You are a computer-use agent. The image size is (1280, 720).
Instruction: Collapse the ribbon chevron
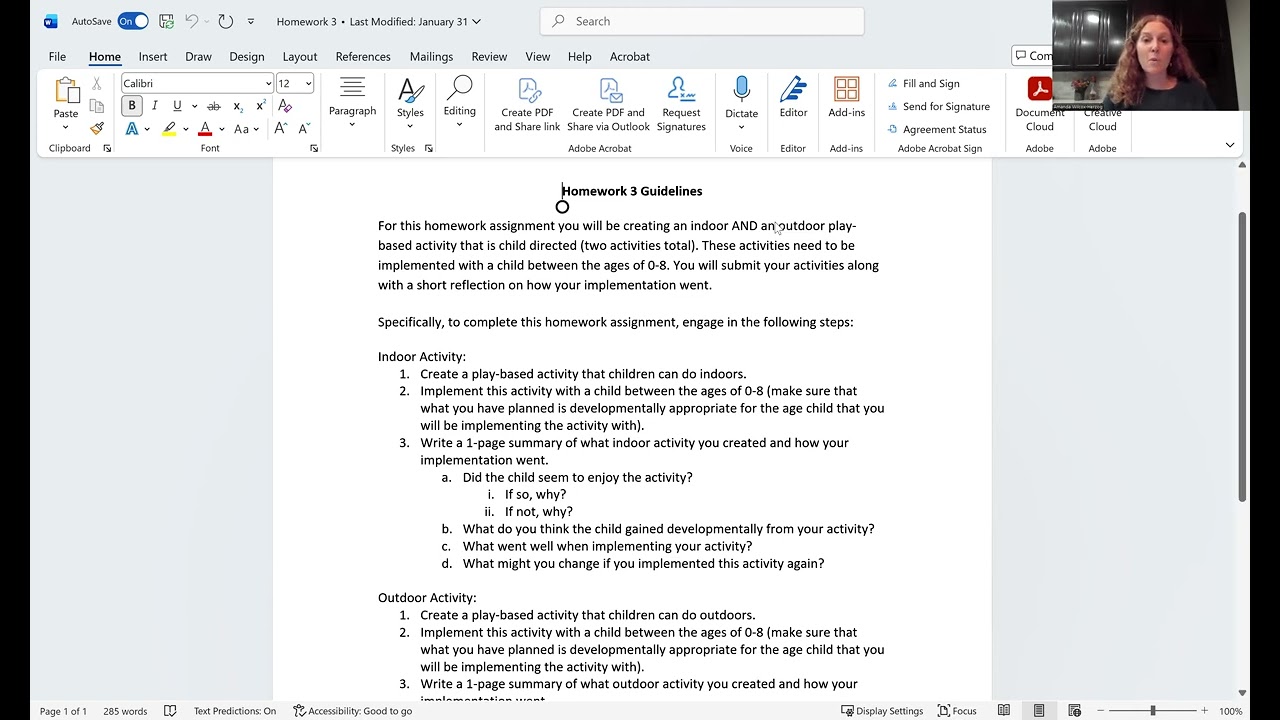pos(1230,145)
